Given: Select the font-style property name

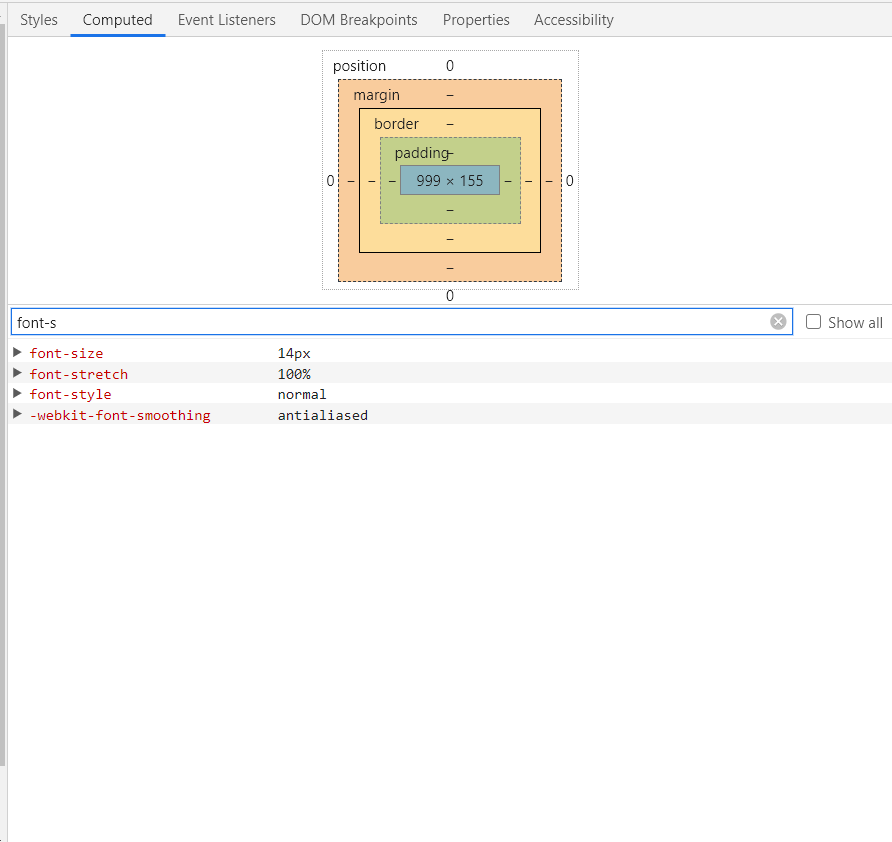Looking at the screenshot, I should pos(70,394).
